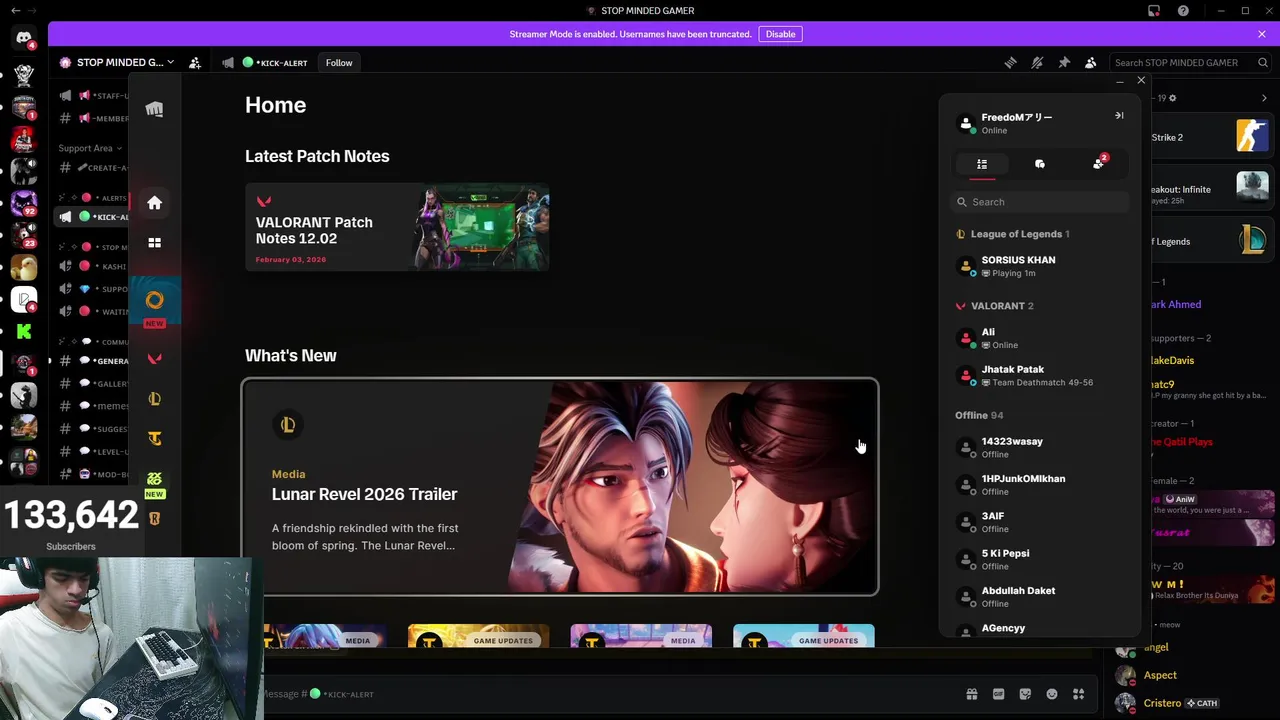The image size is (1280, 720).
Task: Open the staff-u announcement channel
Action: pos(92,95)
